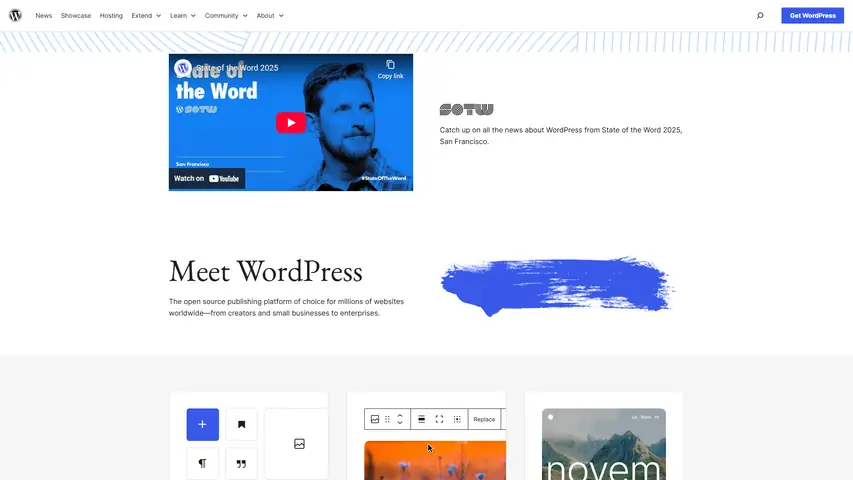Viewport: 853px width, 480px height.
Task: Click the move up/down arrows in toolbar
Action: click(400, 419)
